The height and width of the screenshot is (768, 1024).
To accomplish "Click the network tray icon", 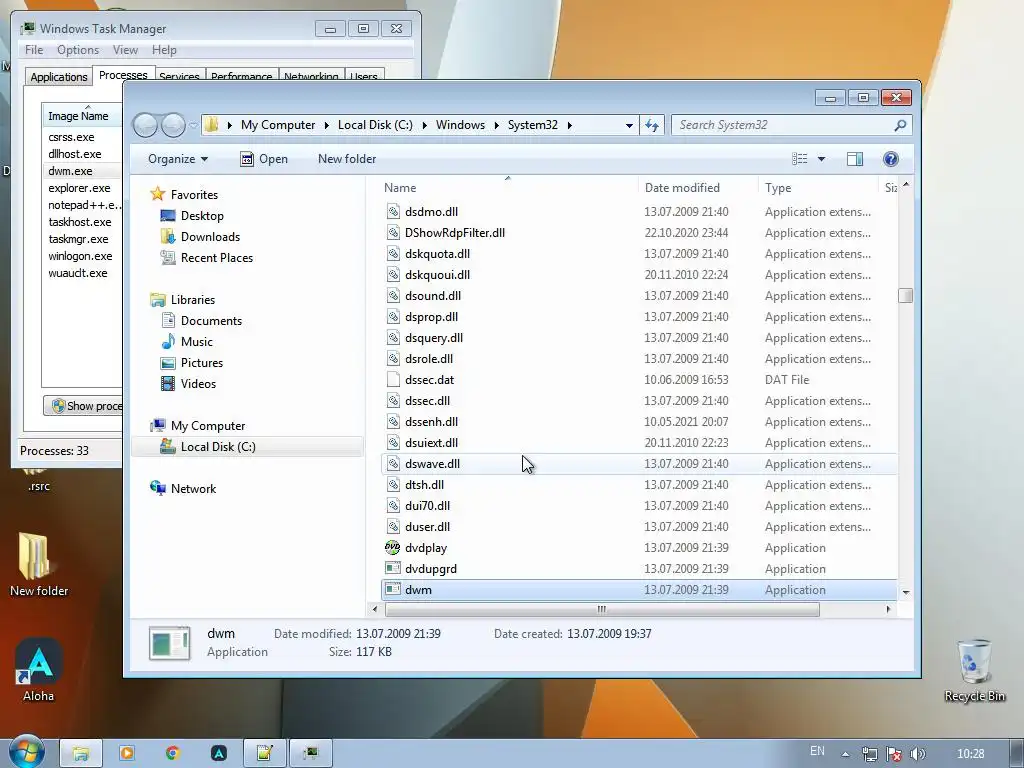I will [869, 754].
